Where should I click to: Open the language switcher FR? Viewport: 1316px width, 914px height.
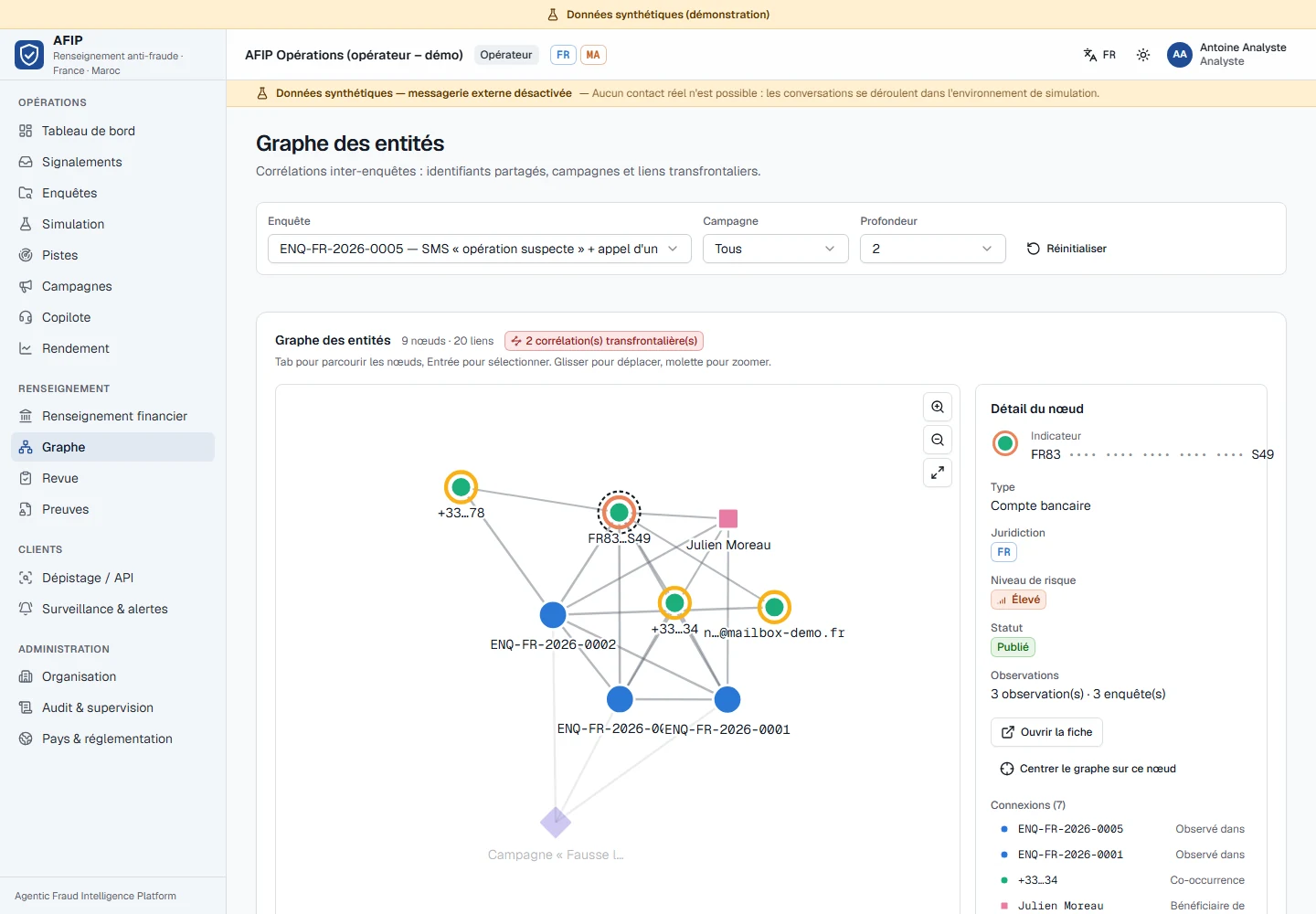(x=1099, y=55)
